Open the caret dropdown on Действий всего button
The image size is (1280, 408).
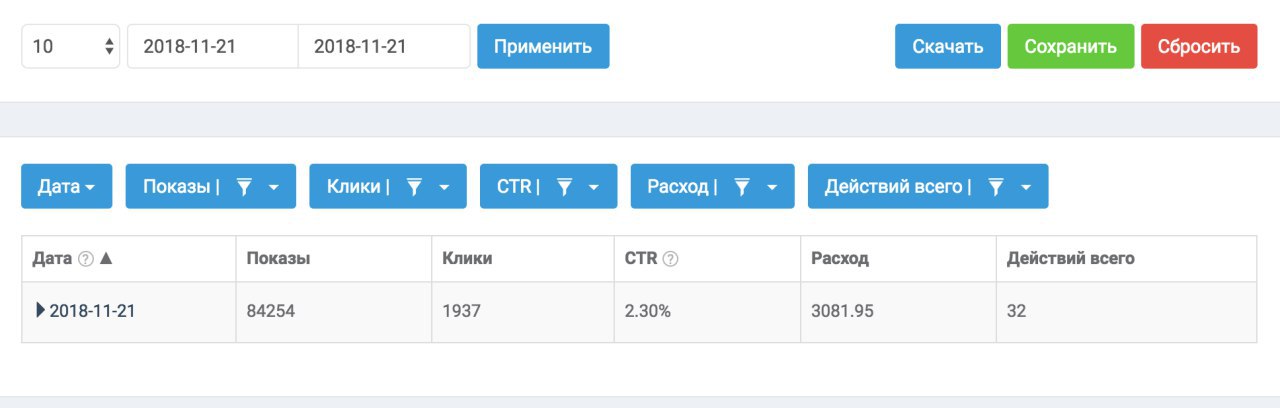coord(1026,187)
